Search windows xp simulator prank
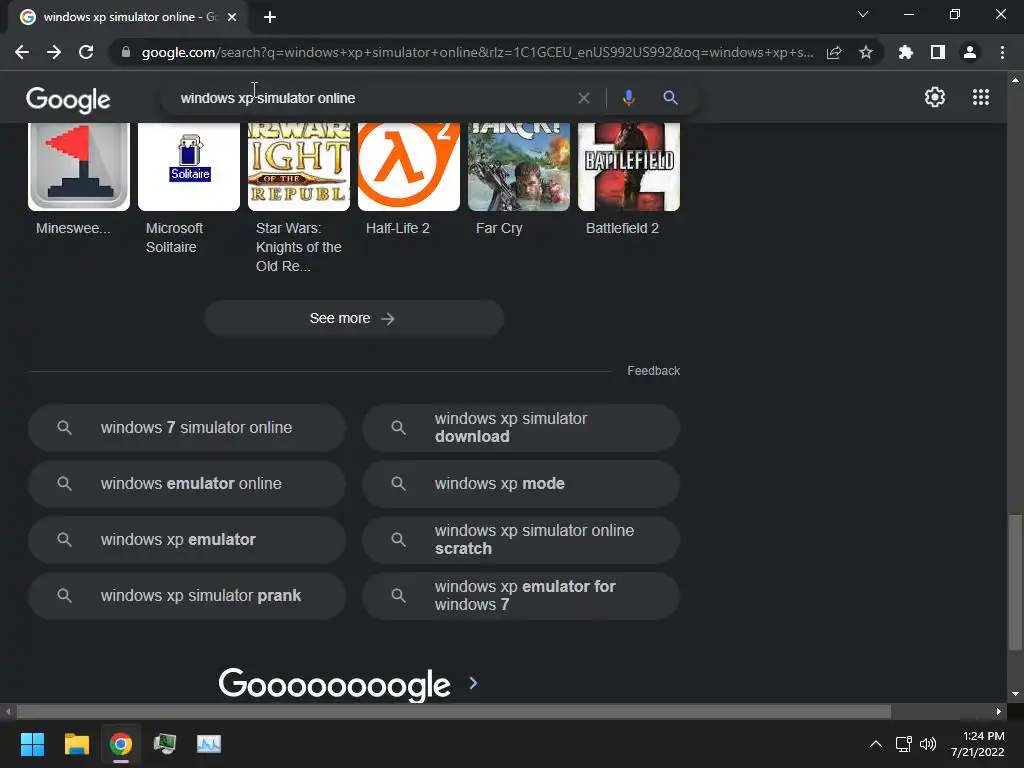 point(187,596)
